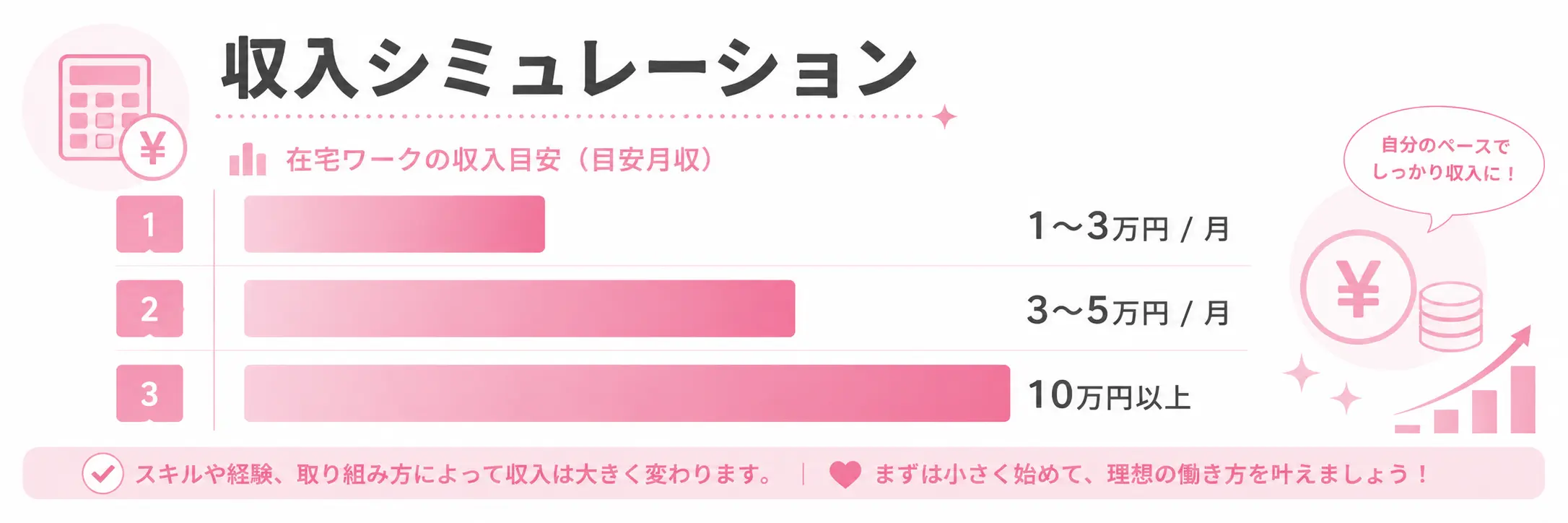This screenshot has width=1568, height=523.
Task: Click the stacked coins icon
Action: [1450, 316]
